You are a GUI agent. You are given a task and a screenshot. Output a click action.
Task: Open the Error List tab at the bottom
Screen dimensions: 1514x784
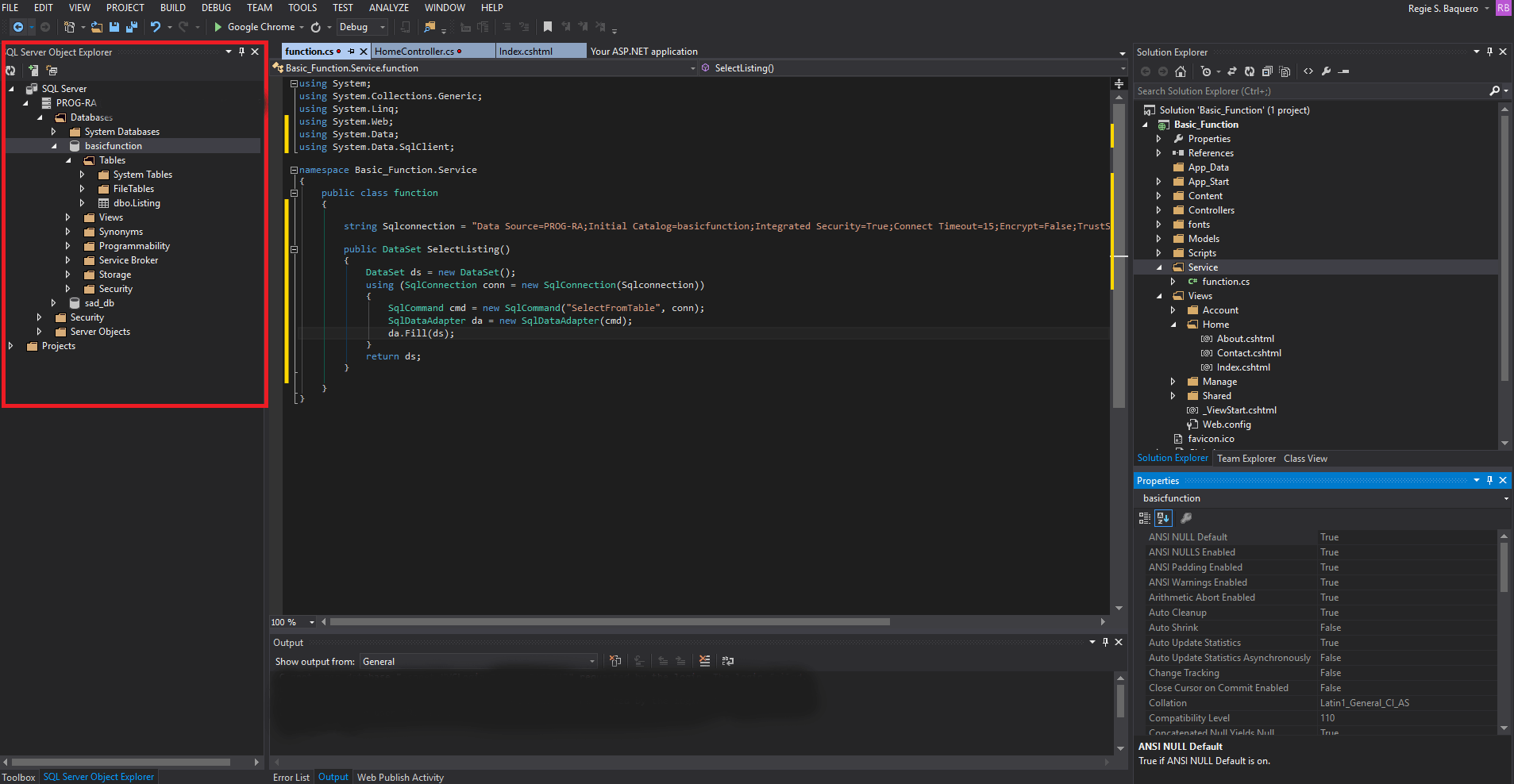291,778
